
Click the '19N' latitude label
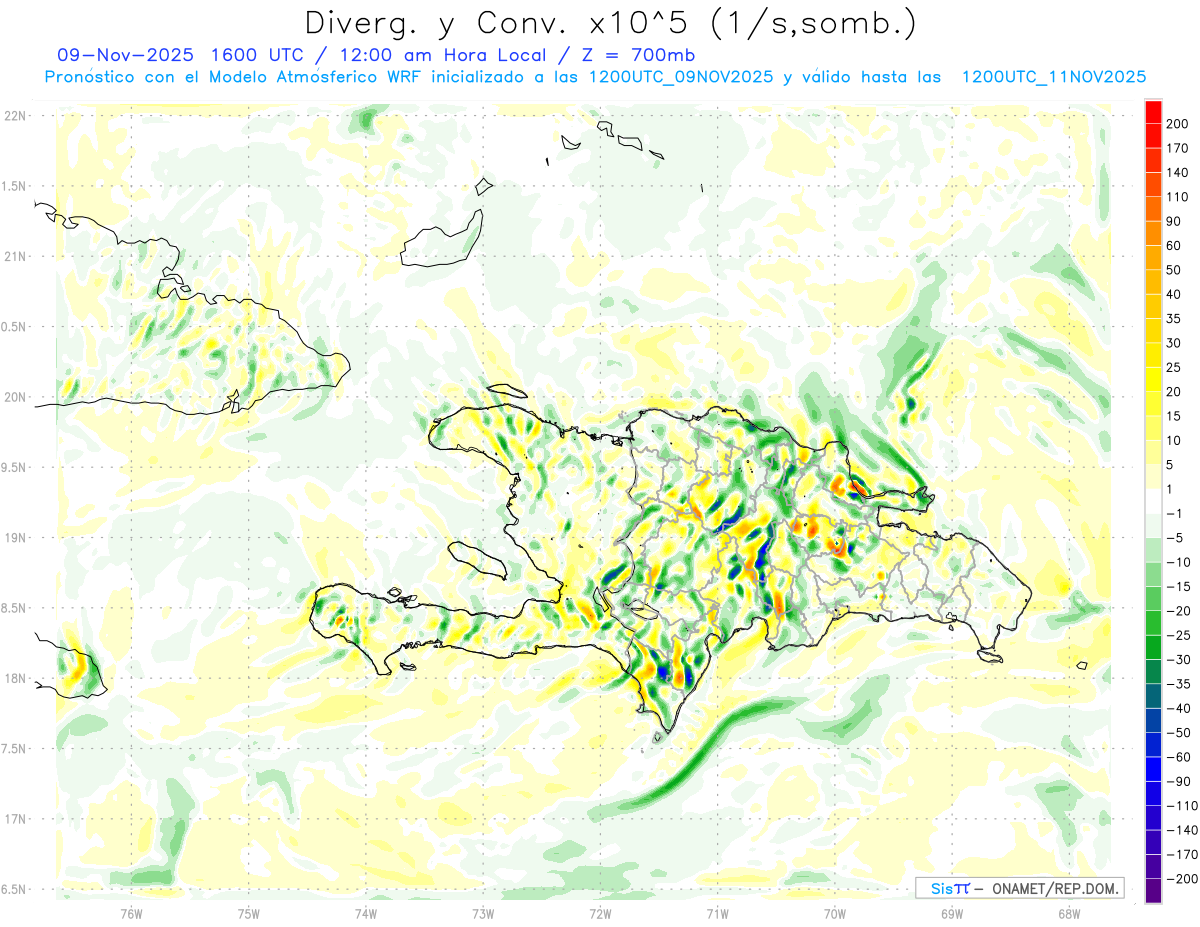pyautogui.click(x=15, y=537)
